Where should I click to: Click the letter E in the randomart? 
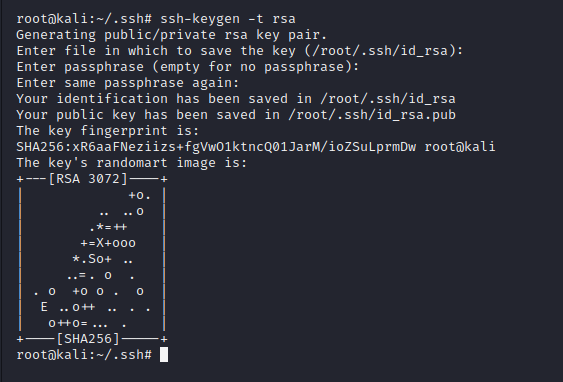[x=44, y=307]
